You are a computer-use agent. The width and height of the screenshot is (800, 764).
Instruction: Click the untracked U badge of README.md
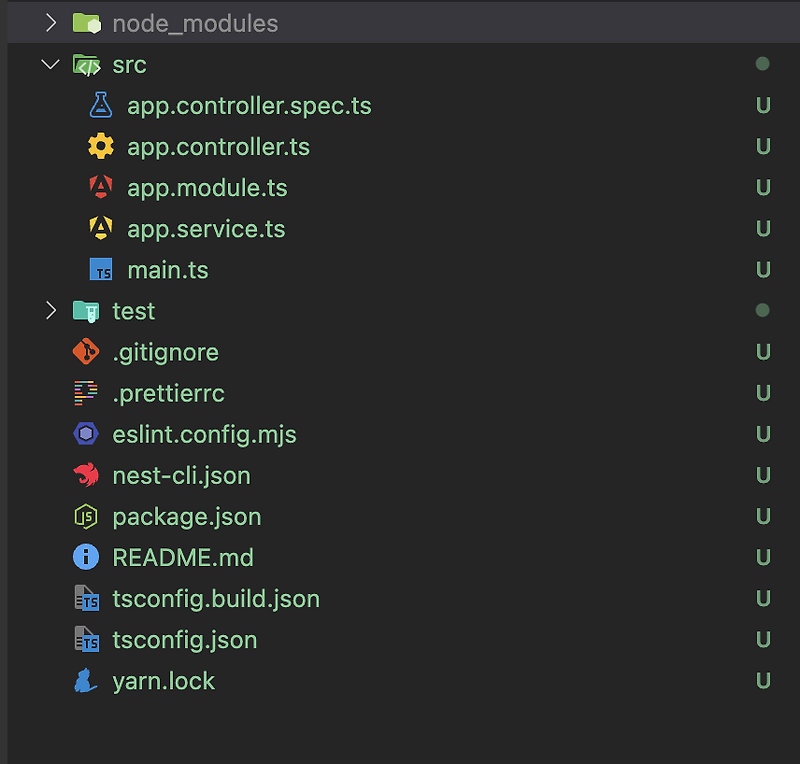point(763,557)
